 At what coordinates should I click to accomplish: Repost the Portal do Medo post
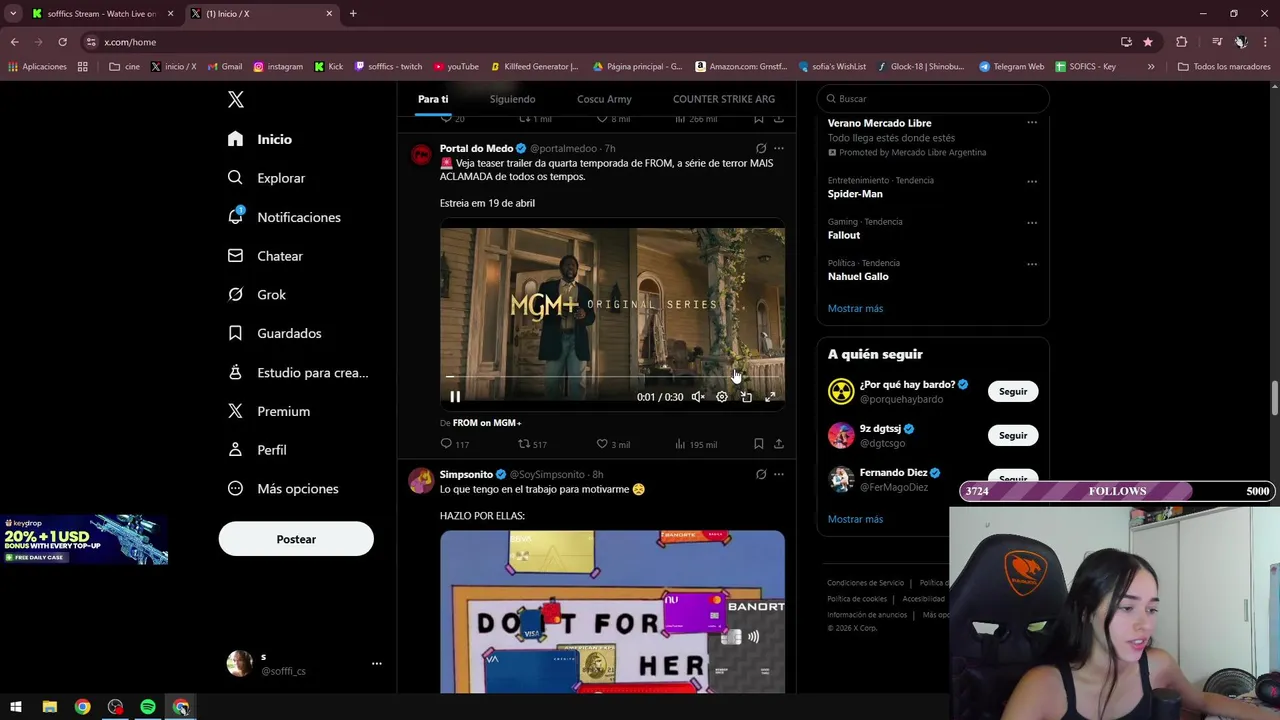(532, 444)
